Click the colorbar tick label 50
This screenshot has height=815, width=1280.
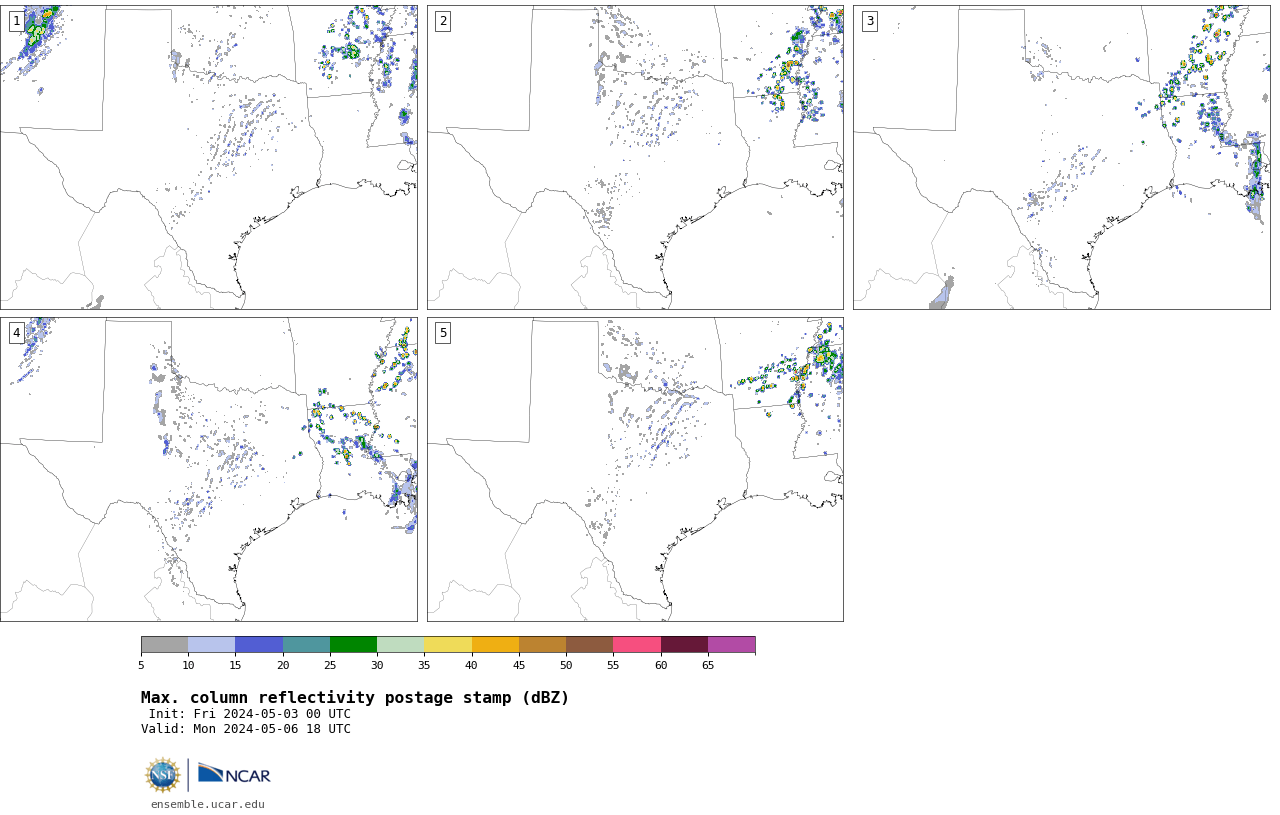coord(566,665)
